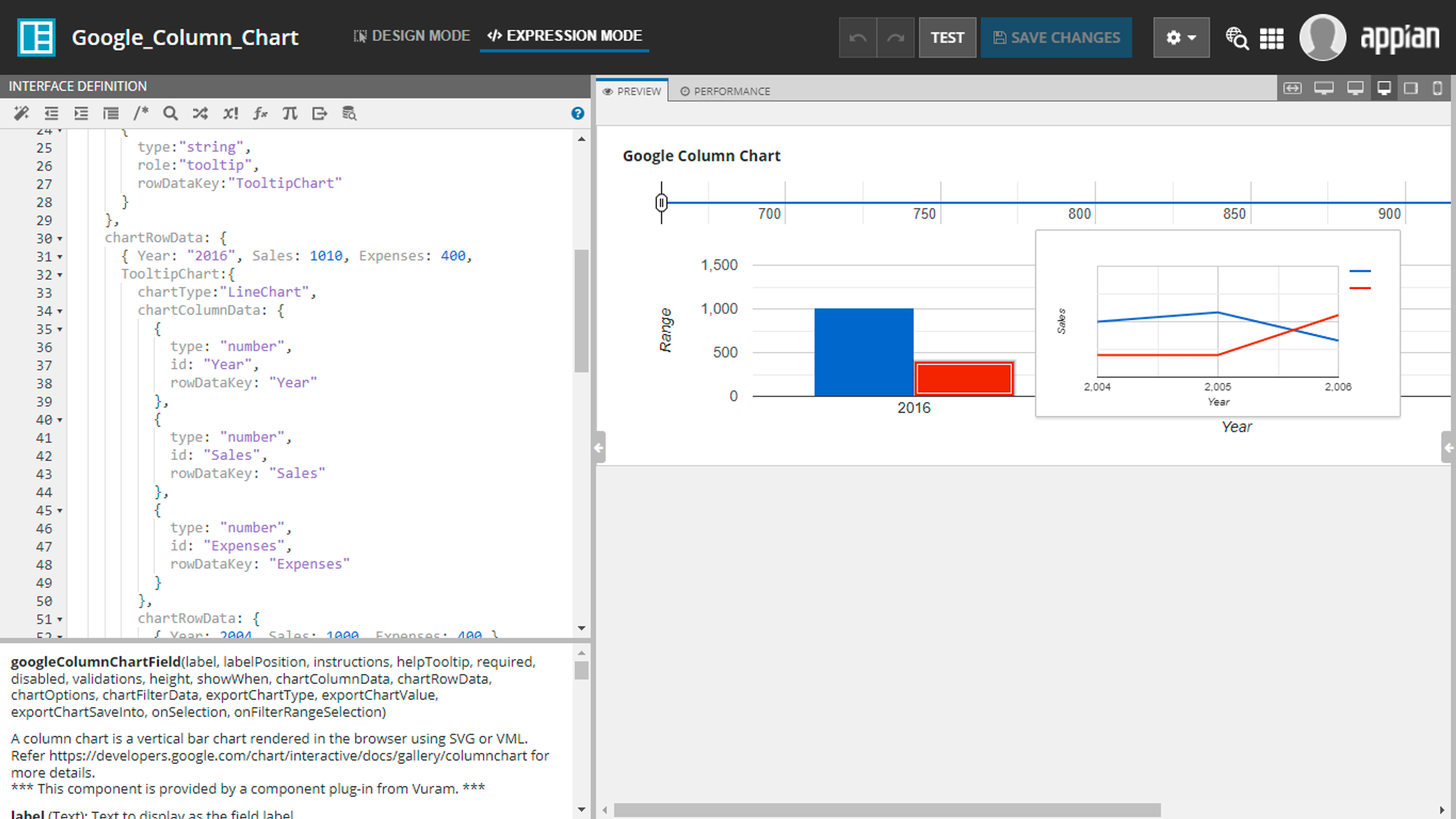This screenshot has height=819, width=1456.
Task: Switch to Expression Mode
Action: click(564, 36)
